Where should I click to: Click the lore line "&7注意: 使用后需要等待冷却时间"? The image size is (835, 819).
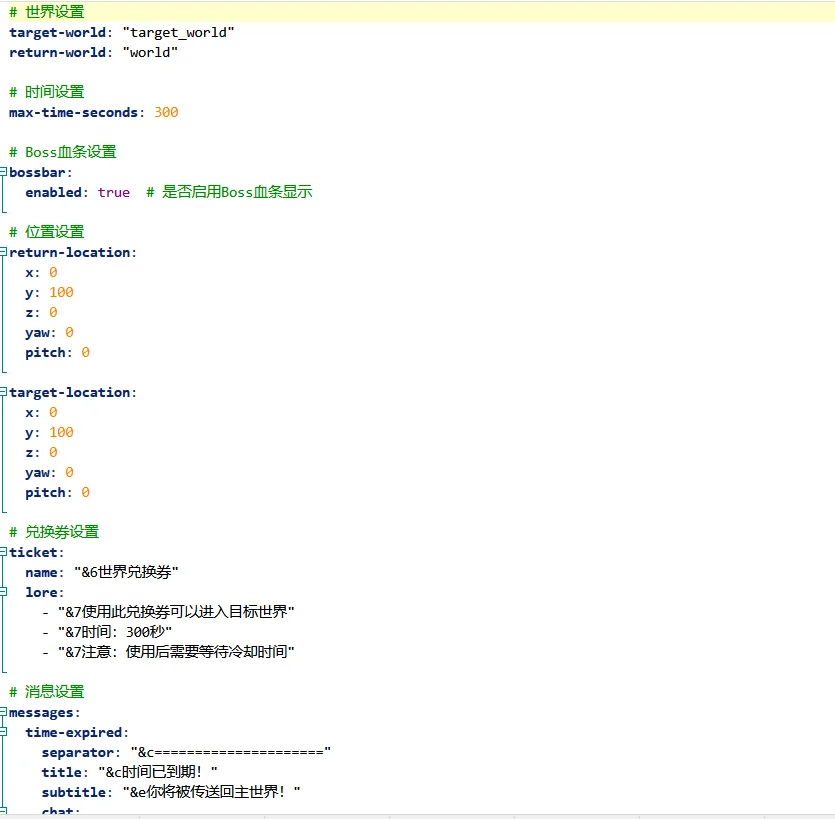coord(176,652)
